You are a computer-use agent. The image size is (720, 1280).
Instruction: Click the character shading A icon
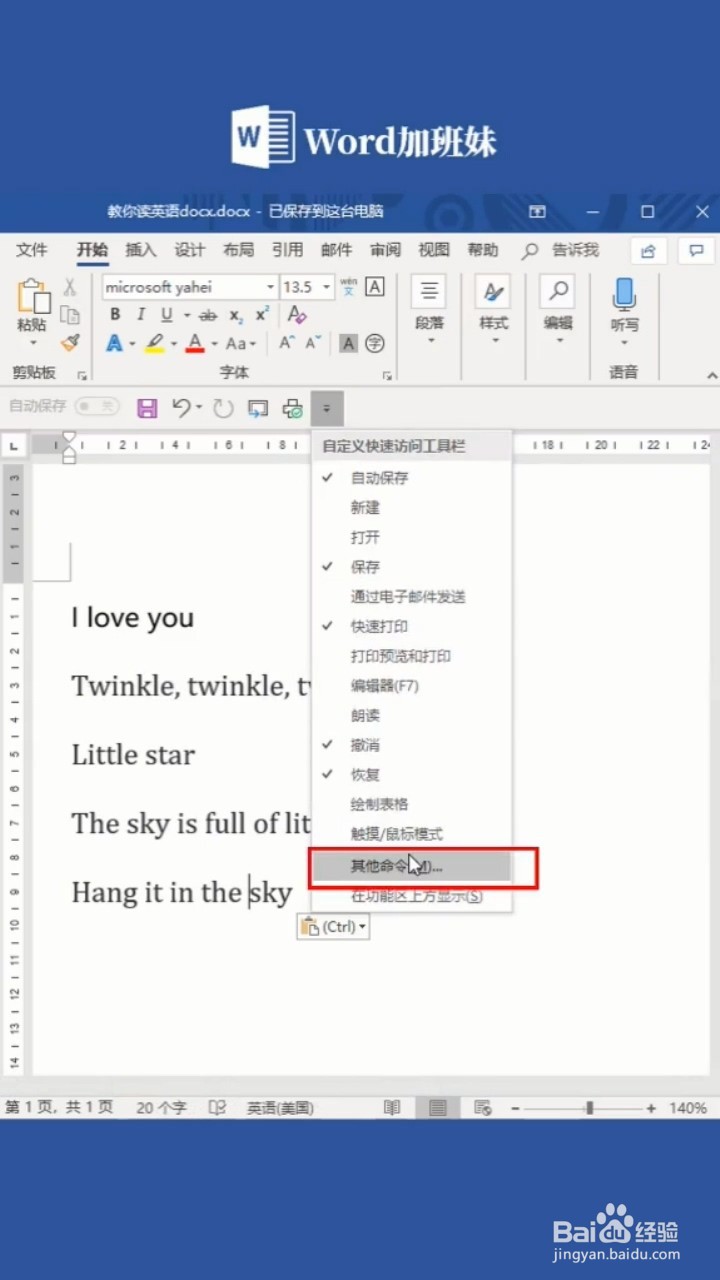pos(348,344)
